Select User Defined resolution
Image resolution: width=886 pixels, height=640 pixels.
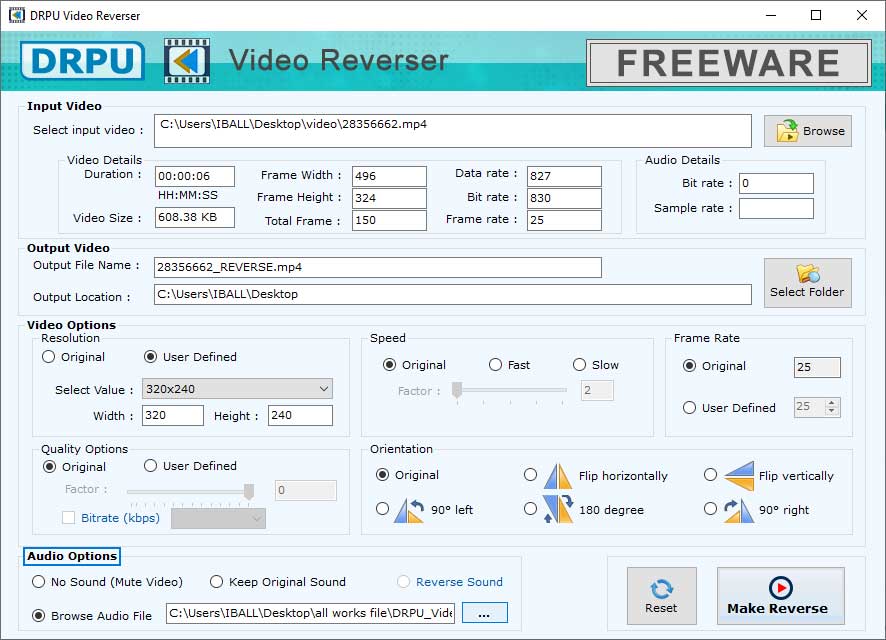[x=150, y=357]
